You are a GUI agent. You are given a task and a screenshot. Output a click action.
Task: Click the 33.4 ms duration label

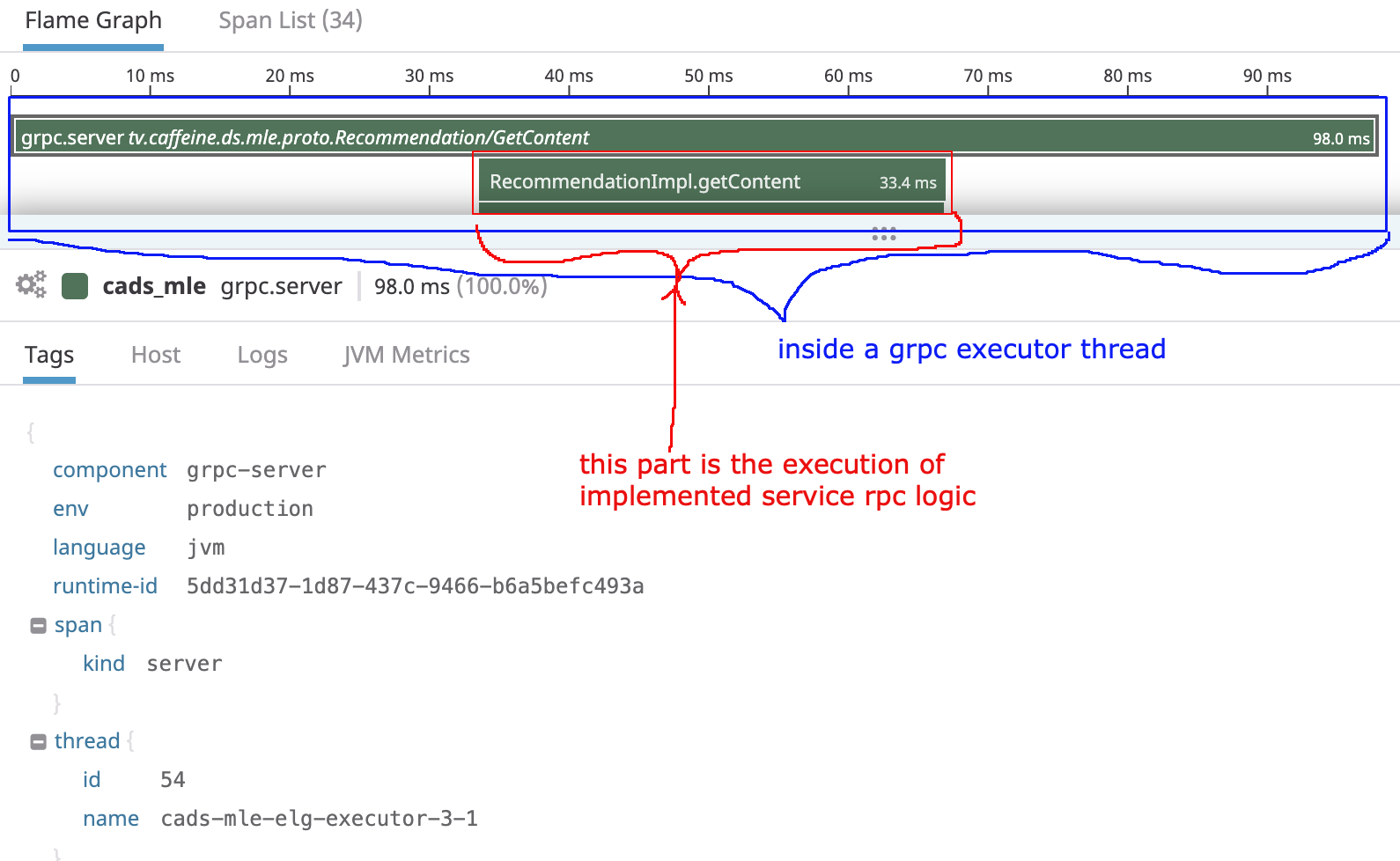pyautogui.click(x=908, y=183)
